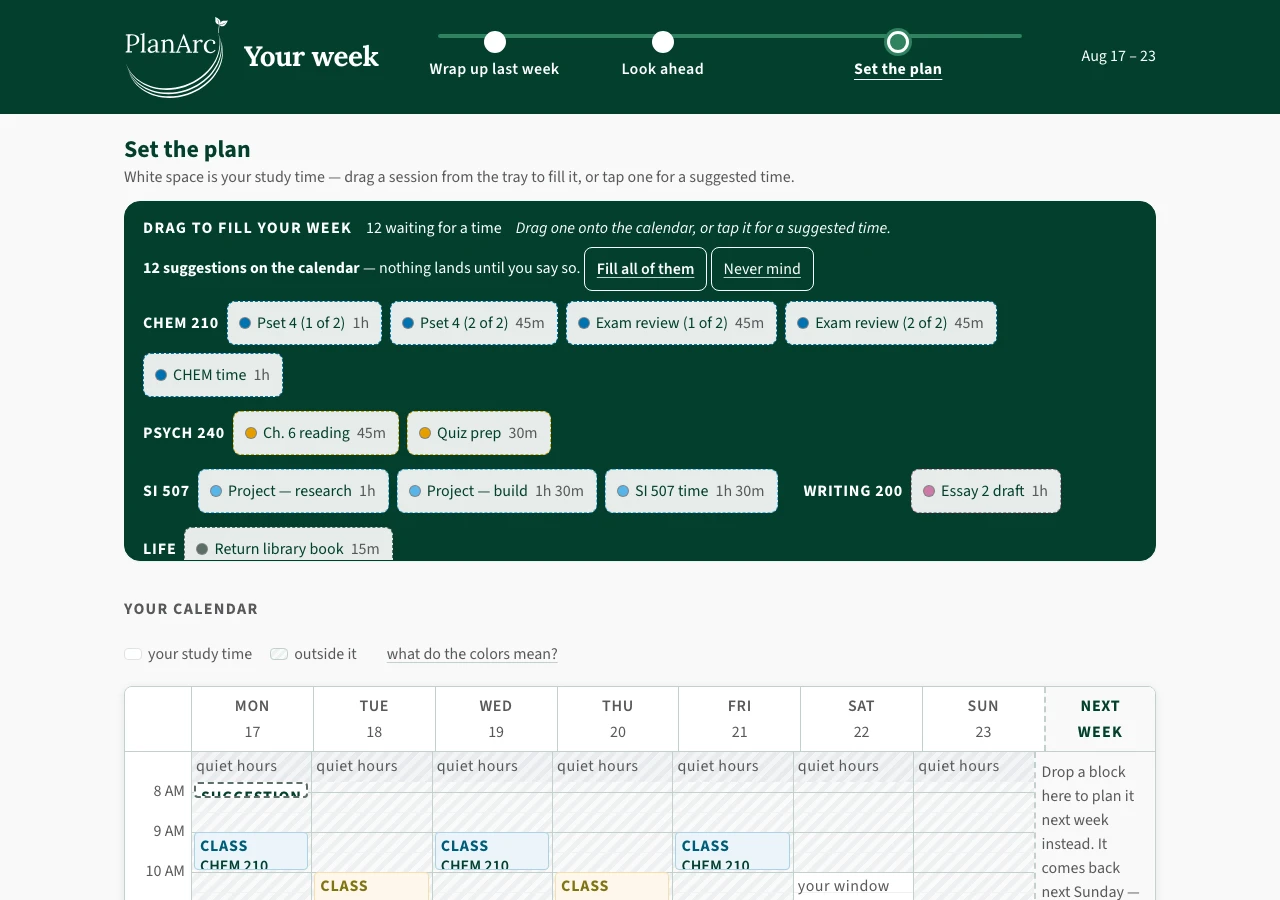The image size is (1280, 900).
Task: Select Exam review (1 of 2) chip
Action: pos(671,323)
